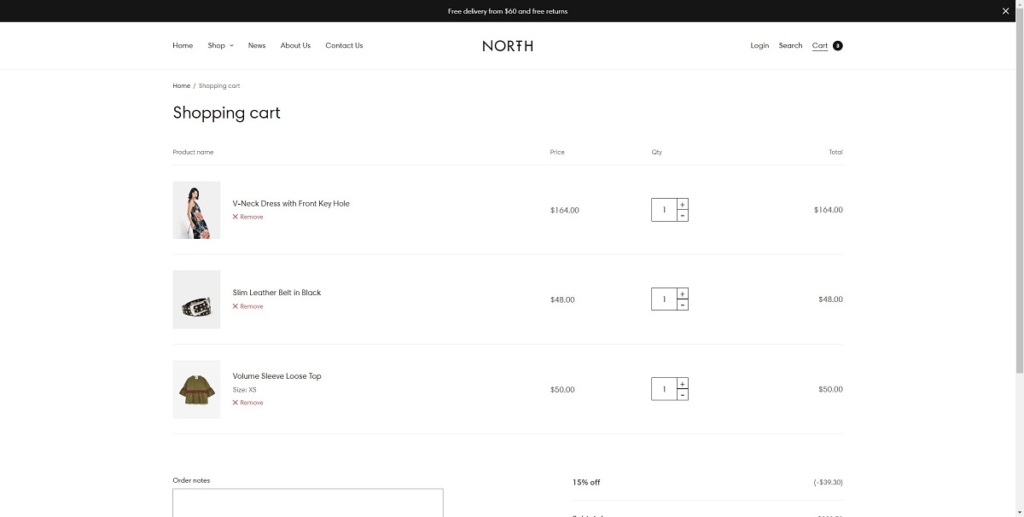
Task: Remove Slim Leather Belt from cart
Action: pos(248,307)
